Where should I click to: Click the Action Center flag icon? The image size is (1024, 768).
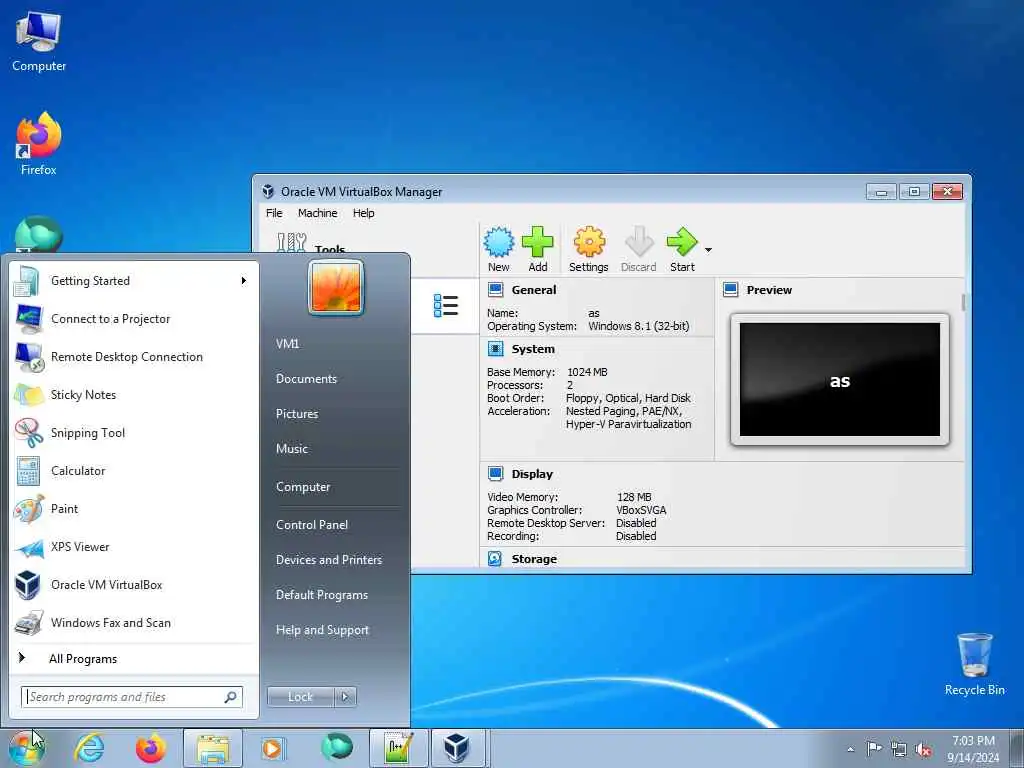pos(874,749)
